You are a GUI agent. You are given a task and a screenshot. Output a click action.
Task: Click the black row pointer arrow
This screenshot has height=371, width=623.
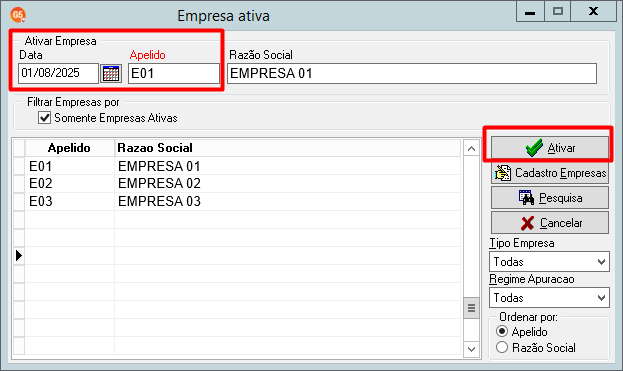click(x=19, y=255)
